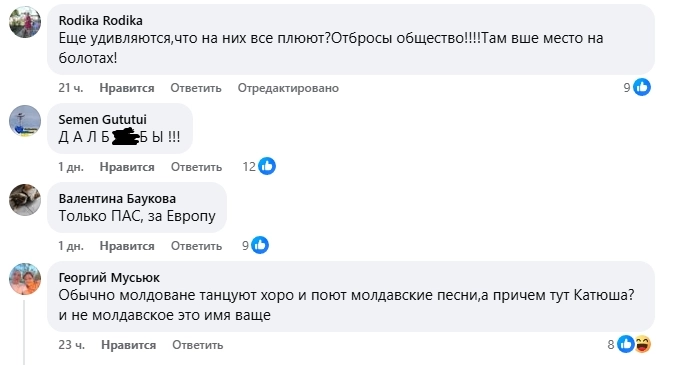Click like reaction icon on Rodika's comment
This screenshot has height=365, width=677.
(642, 87)
